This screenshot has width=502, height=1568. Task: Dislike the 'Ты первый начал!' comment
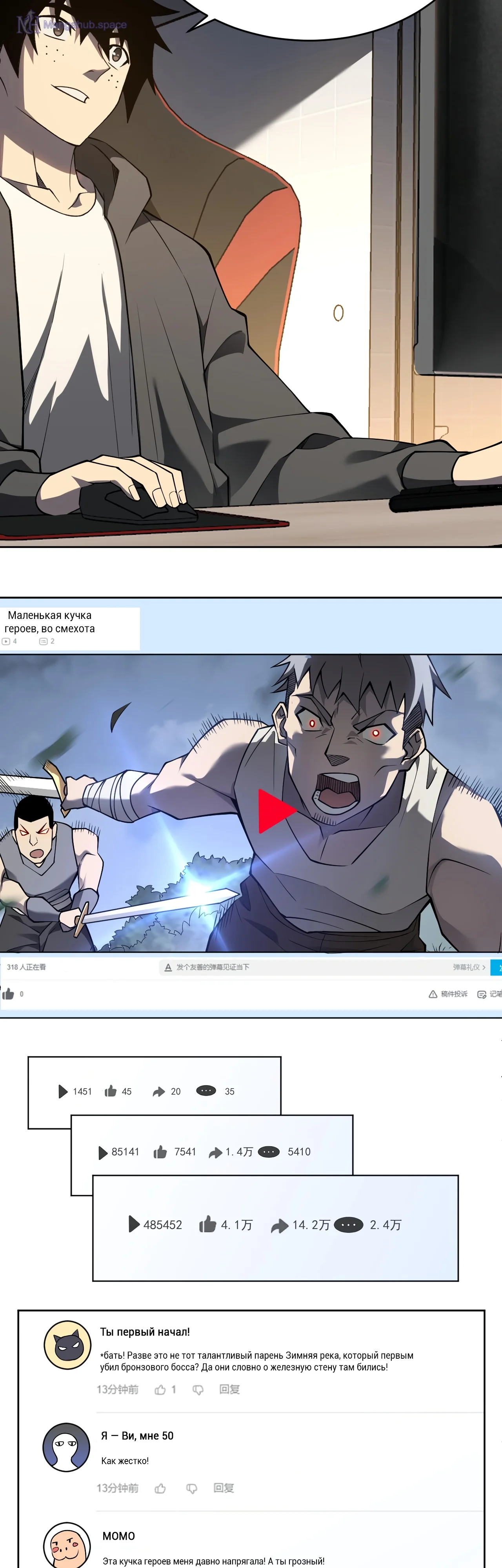(x=198, y=1390)
